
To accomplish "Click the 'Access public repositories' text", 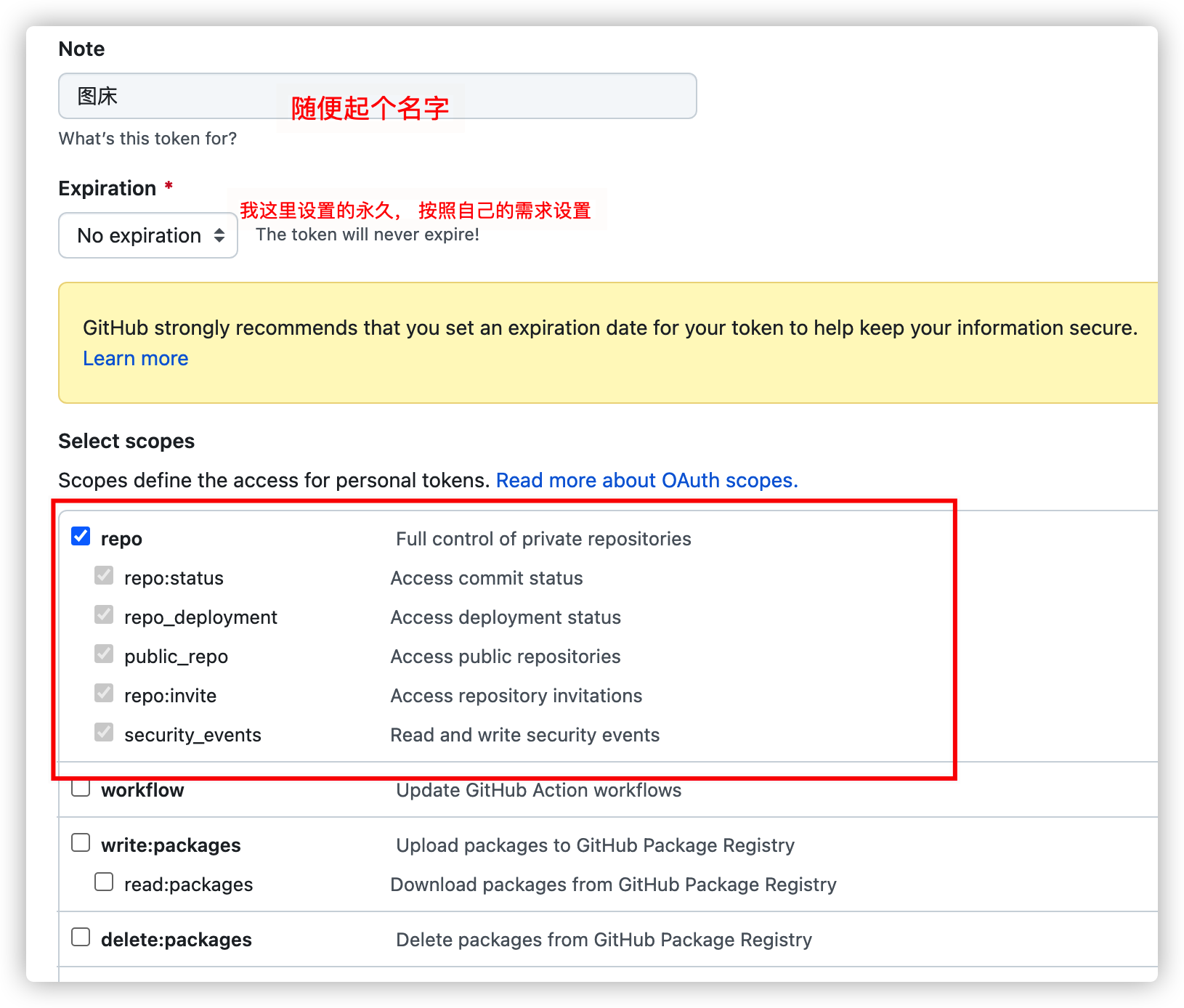I will pos(506,657).
